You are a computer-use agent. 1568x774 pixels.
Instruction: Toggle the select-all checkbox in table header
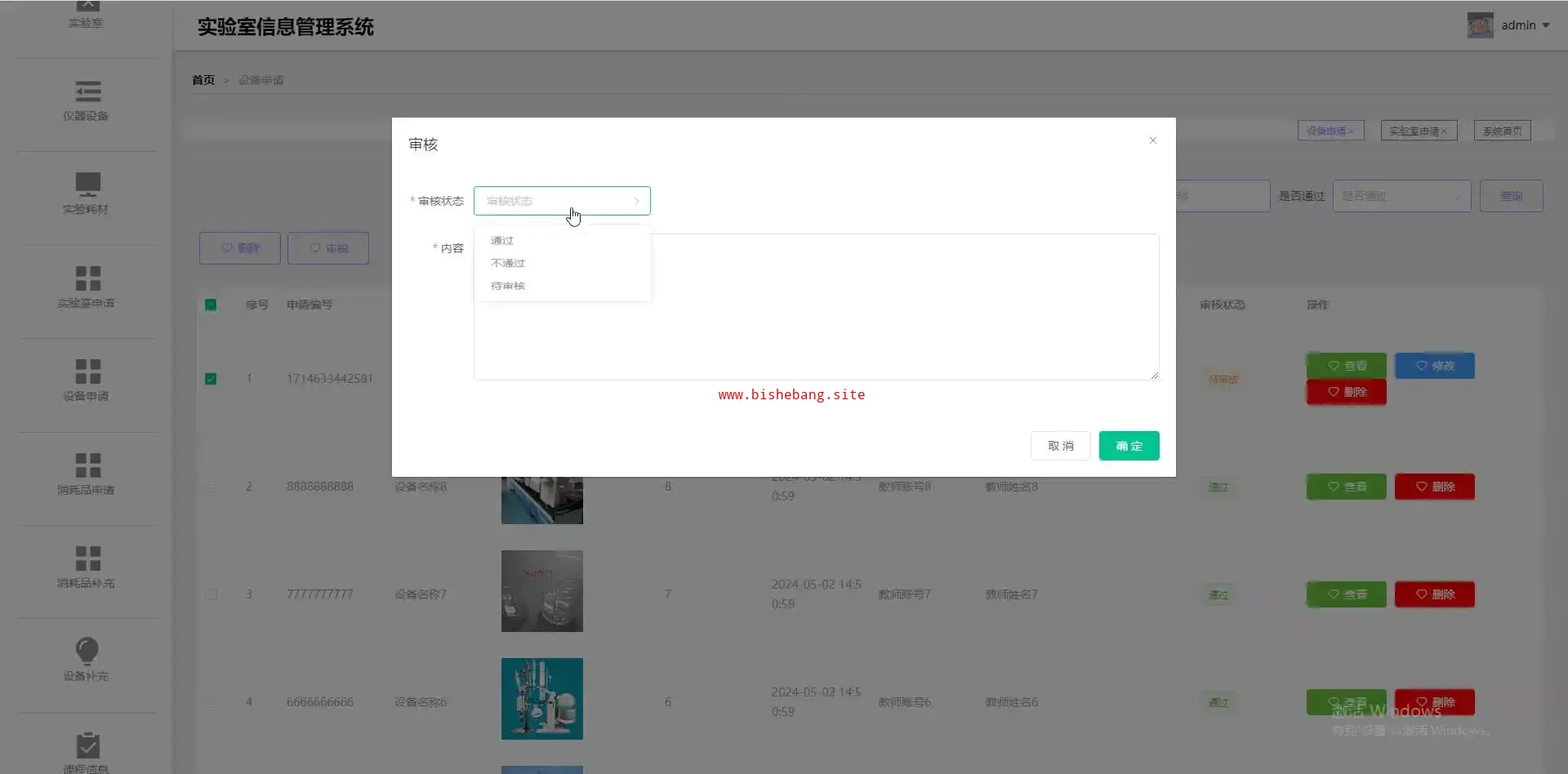tap(211, 305)
